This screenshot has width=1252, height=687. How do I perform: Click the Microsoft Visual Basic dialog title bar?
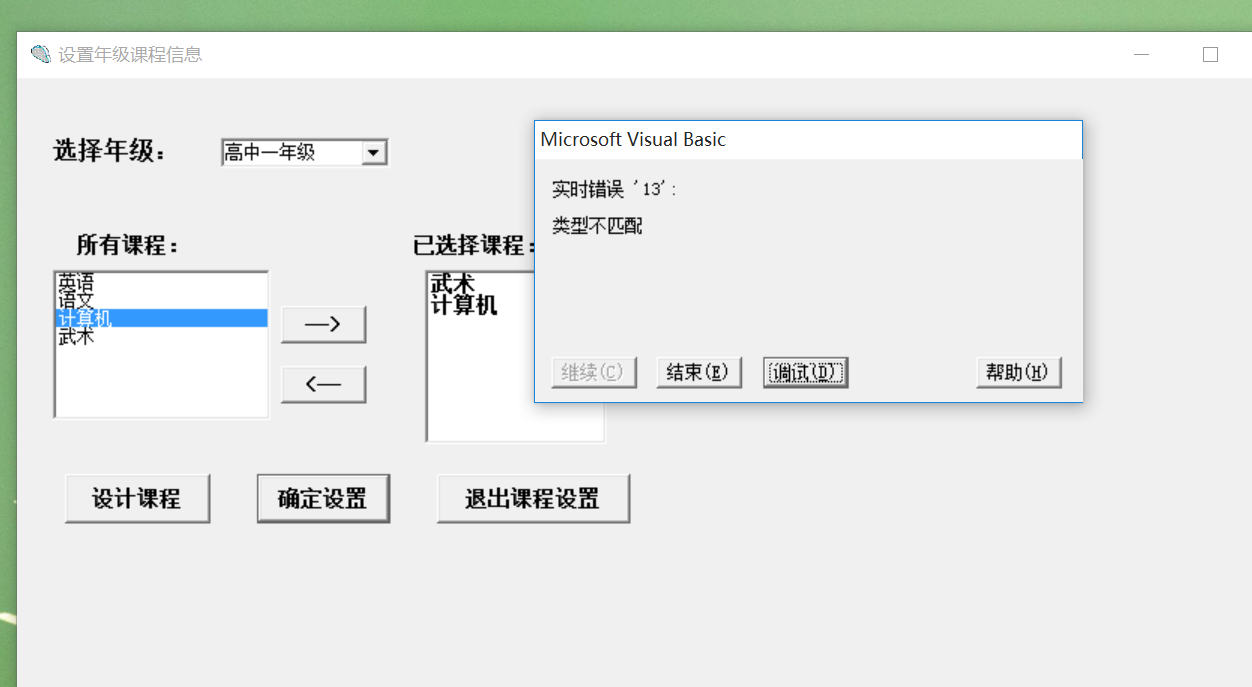click(808, 140)
